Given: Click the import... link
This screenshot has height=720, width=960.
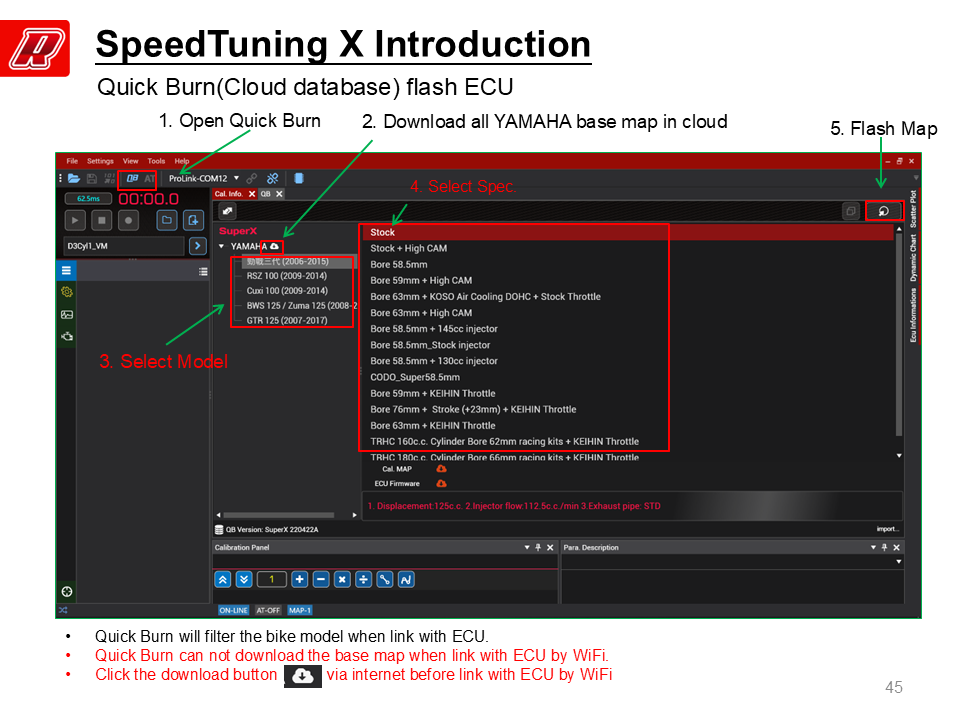Looking at the screenshot, I should click(887, 529).
